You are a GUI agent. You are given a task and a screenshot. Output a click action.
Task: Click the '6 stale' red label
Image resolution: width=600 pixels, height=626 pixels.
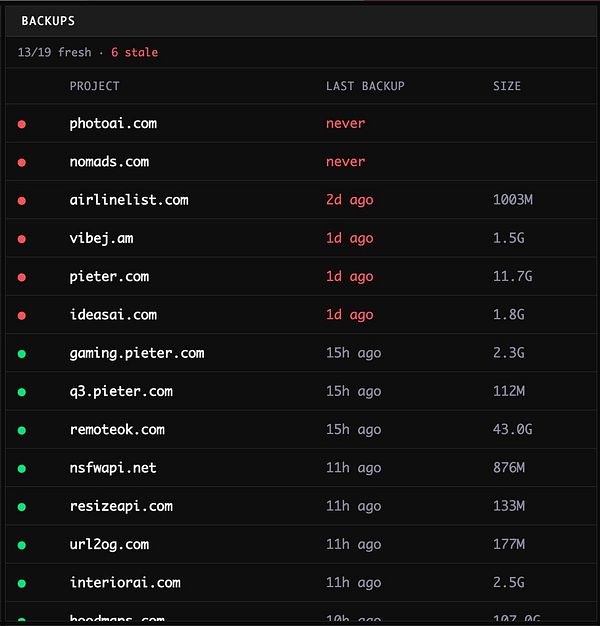(x=135, y=52)
